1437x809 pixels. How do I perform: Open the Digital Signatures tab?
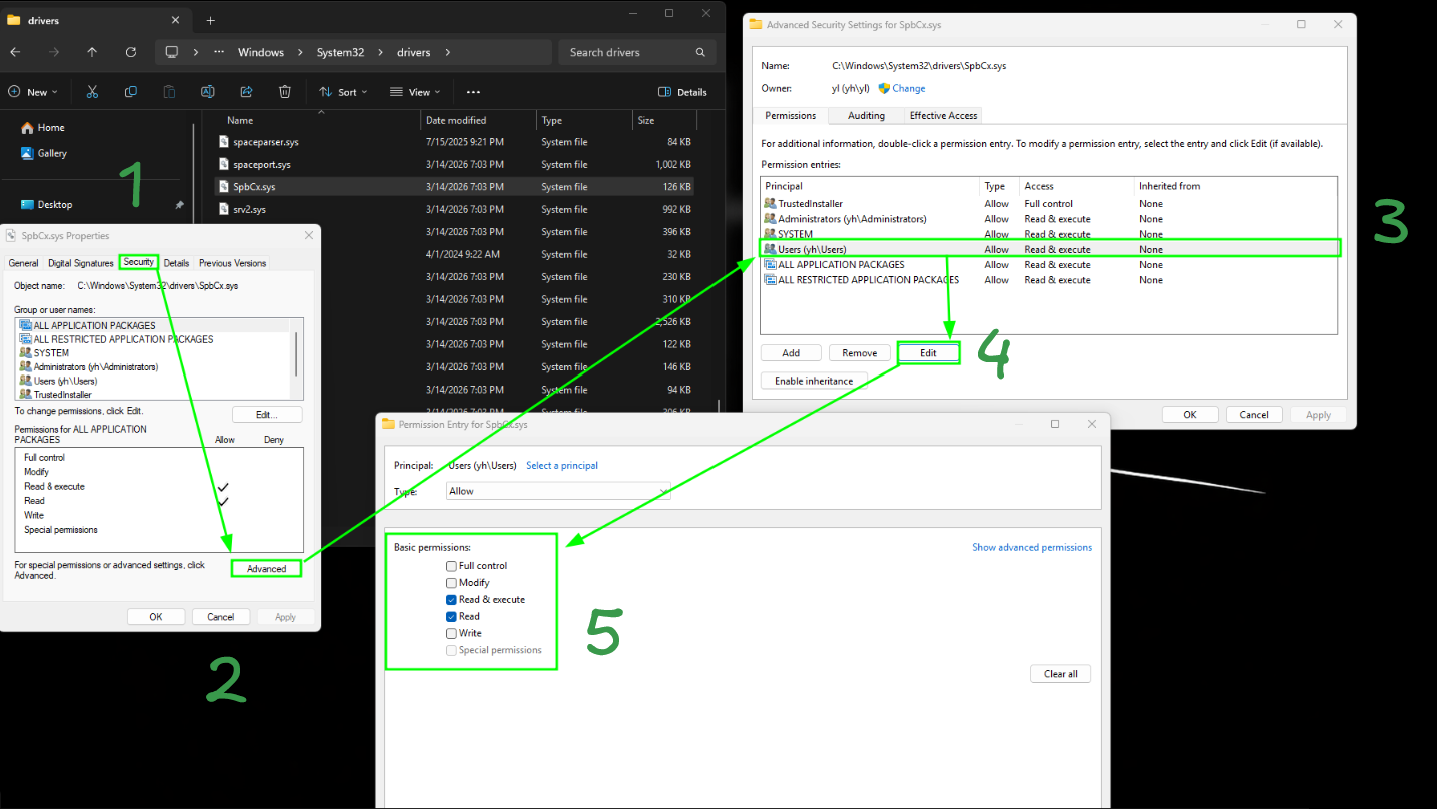tap(80, 263)
